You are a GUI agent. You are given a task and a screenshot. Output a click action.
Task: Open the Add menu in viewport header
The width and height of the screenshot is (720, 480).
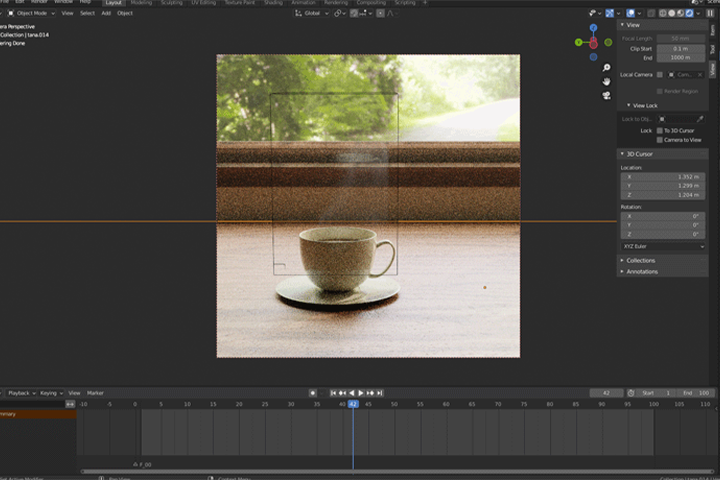[x=106, y=13]
